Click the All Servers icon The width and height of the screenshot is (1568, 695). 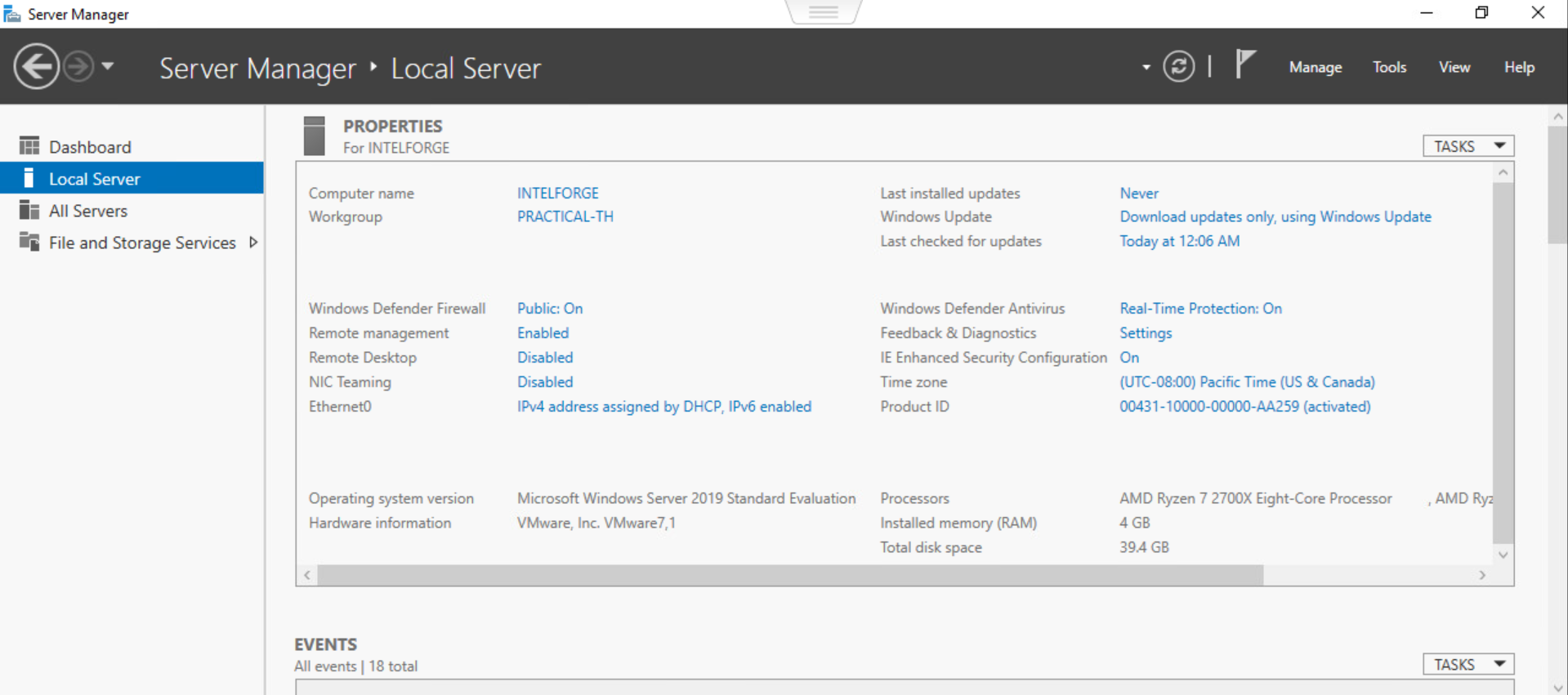29,210
